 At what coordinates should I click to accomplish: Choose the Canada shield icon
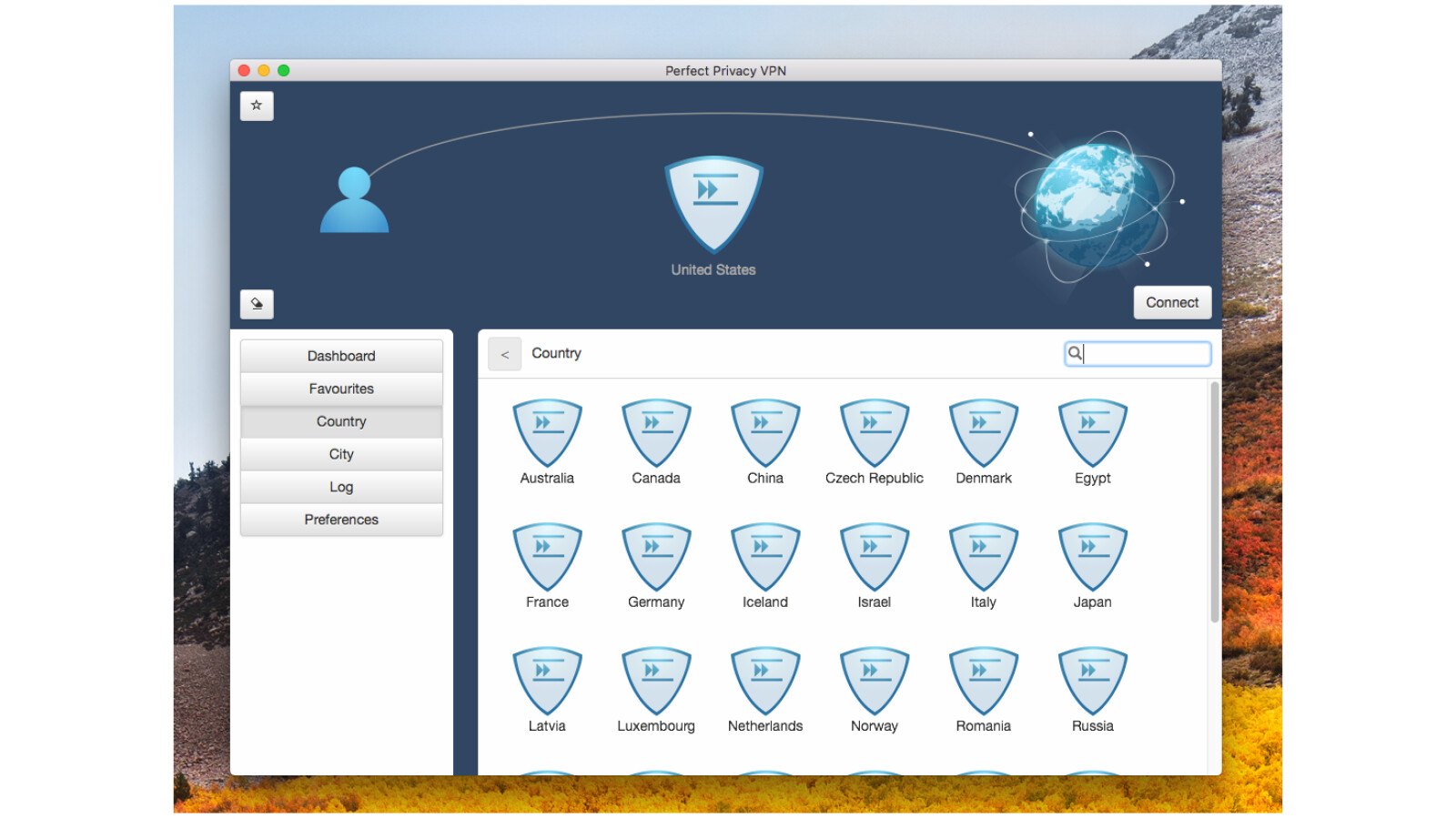[x=656, y=432]
